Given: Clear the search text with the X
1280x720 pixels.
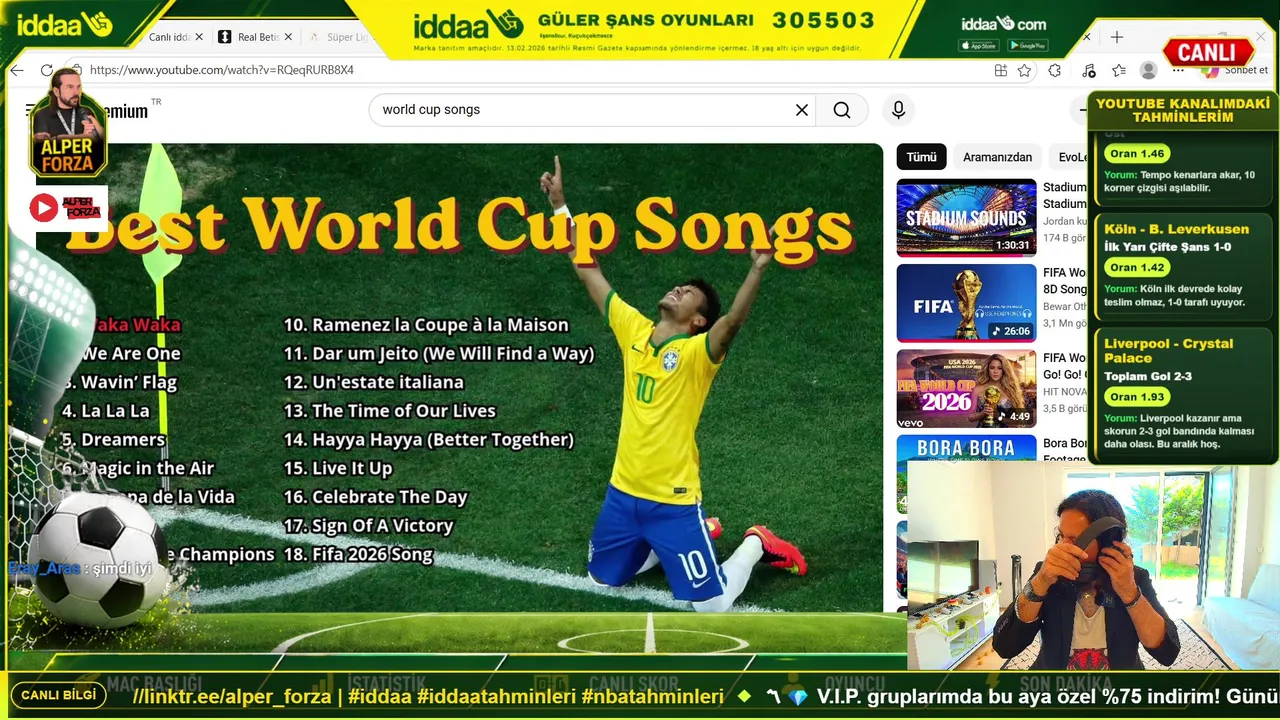Looking at the screenshot, I should tap(802, 110).
